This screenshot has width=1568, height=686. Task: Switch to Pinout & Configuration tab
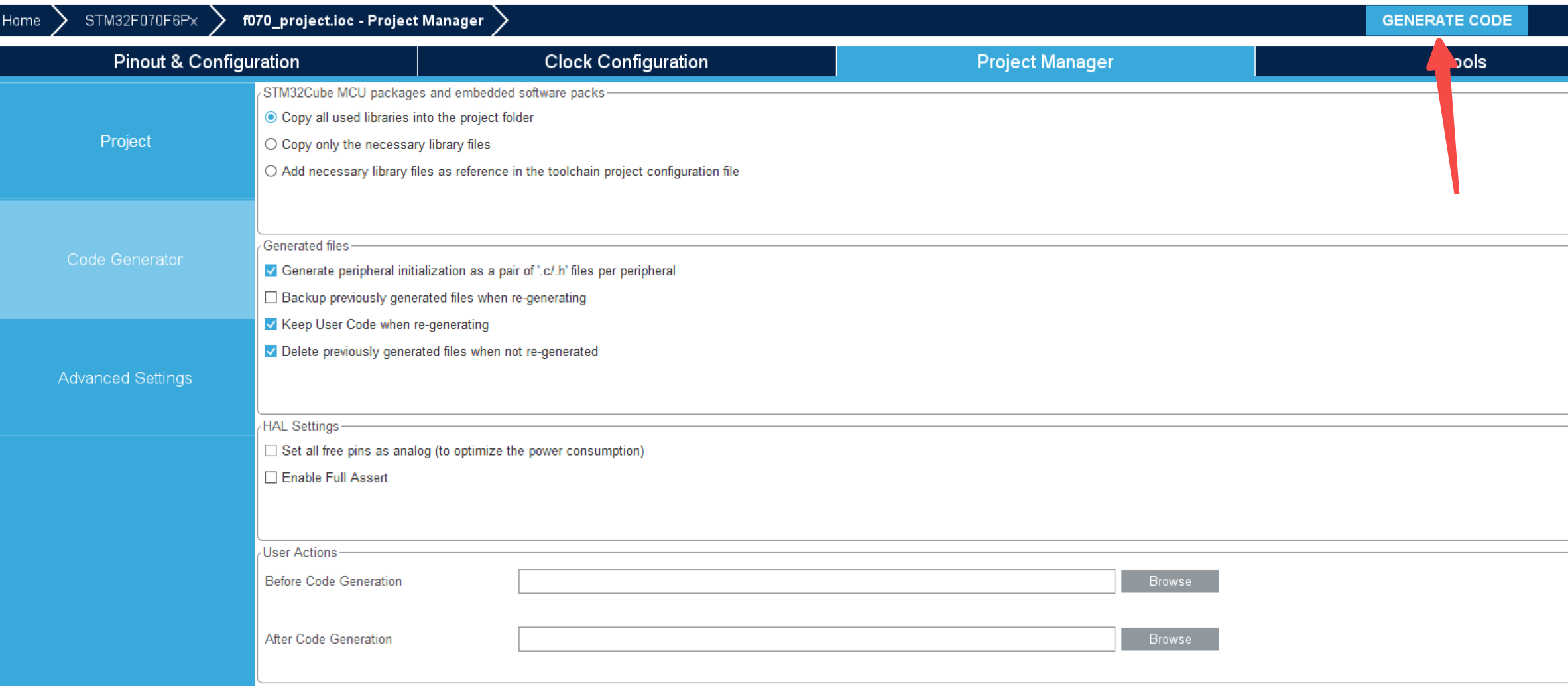pyautogui.click(x=207, y=62)
